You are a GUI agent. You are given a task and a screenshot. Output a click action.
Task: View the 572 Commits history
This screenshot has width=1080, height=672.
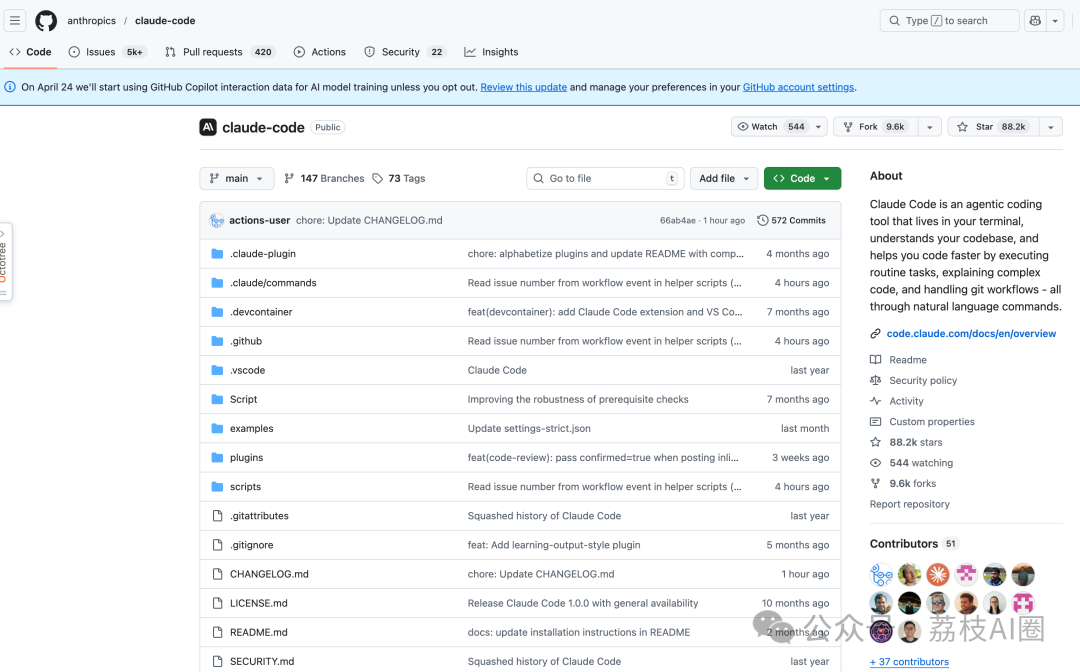[x=791, y=220]
